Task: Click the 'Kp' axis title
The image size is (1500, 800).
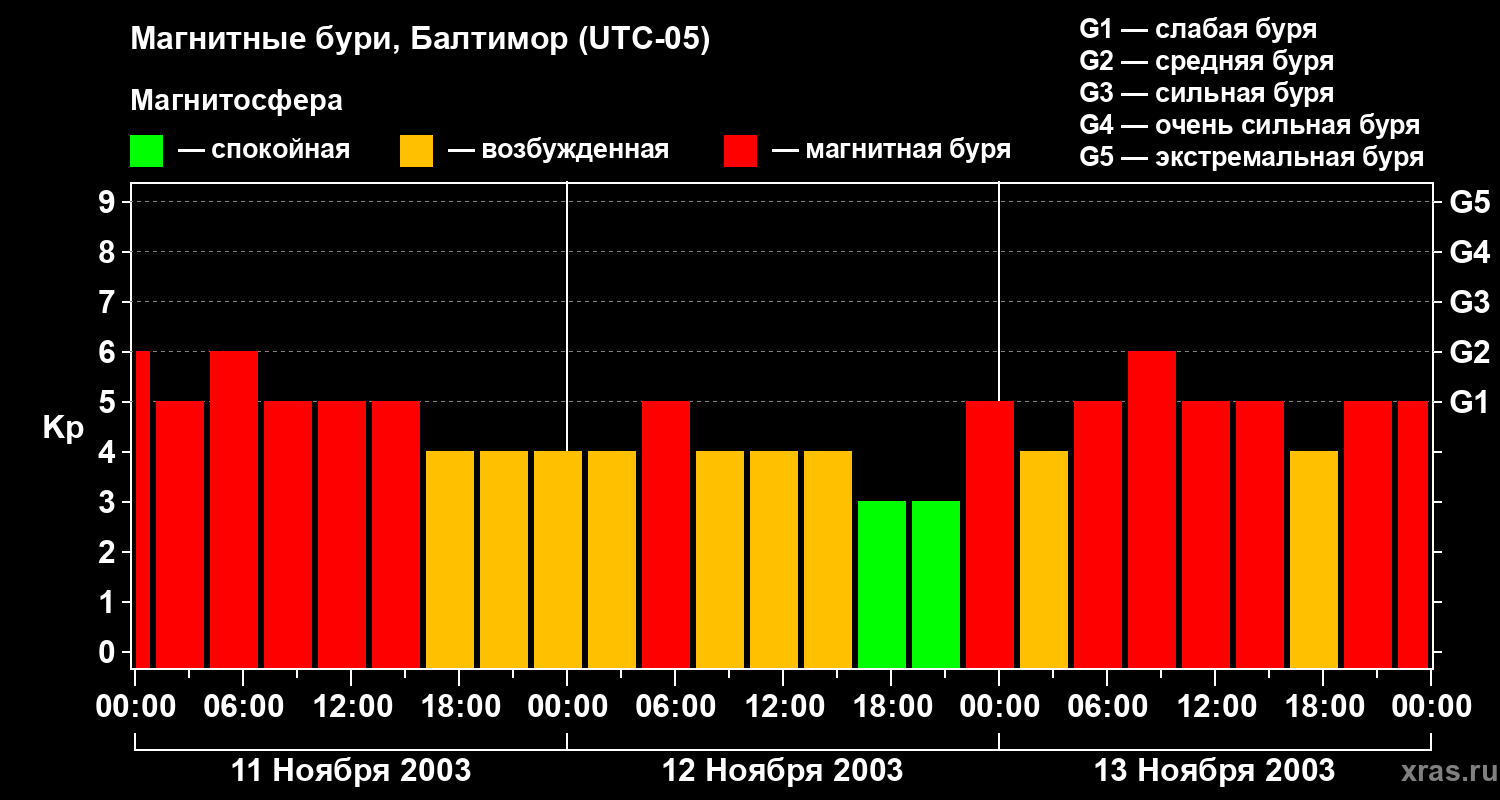Action: coord(63,428)
